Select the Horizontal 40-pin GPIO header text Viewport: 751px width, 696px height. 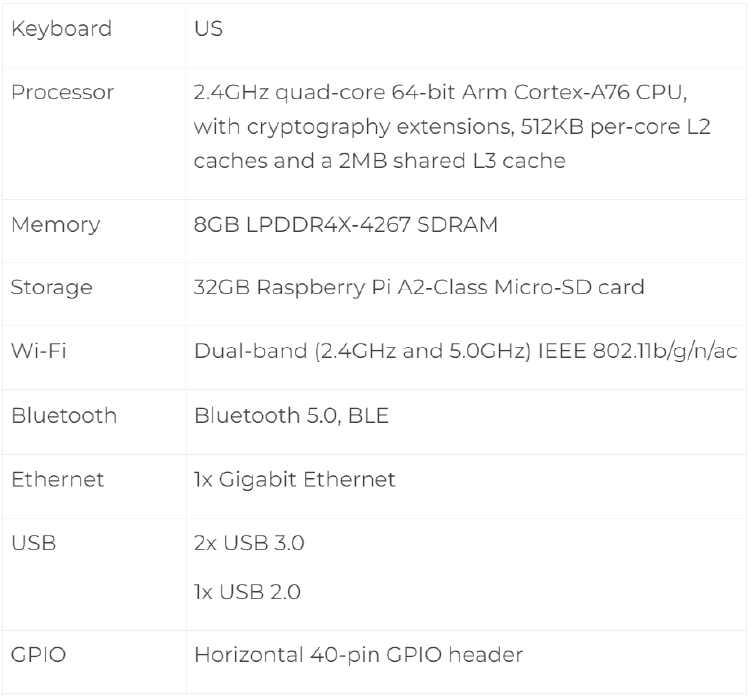(x=356, y=656)
